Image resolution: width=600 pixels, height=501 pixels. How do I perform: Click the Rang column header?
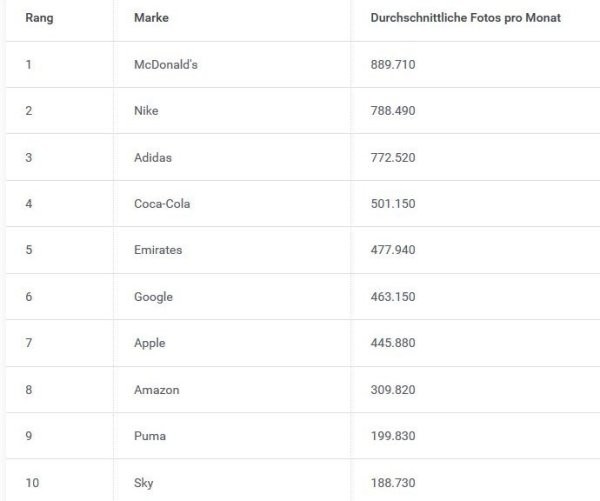tap(39, 18)
